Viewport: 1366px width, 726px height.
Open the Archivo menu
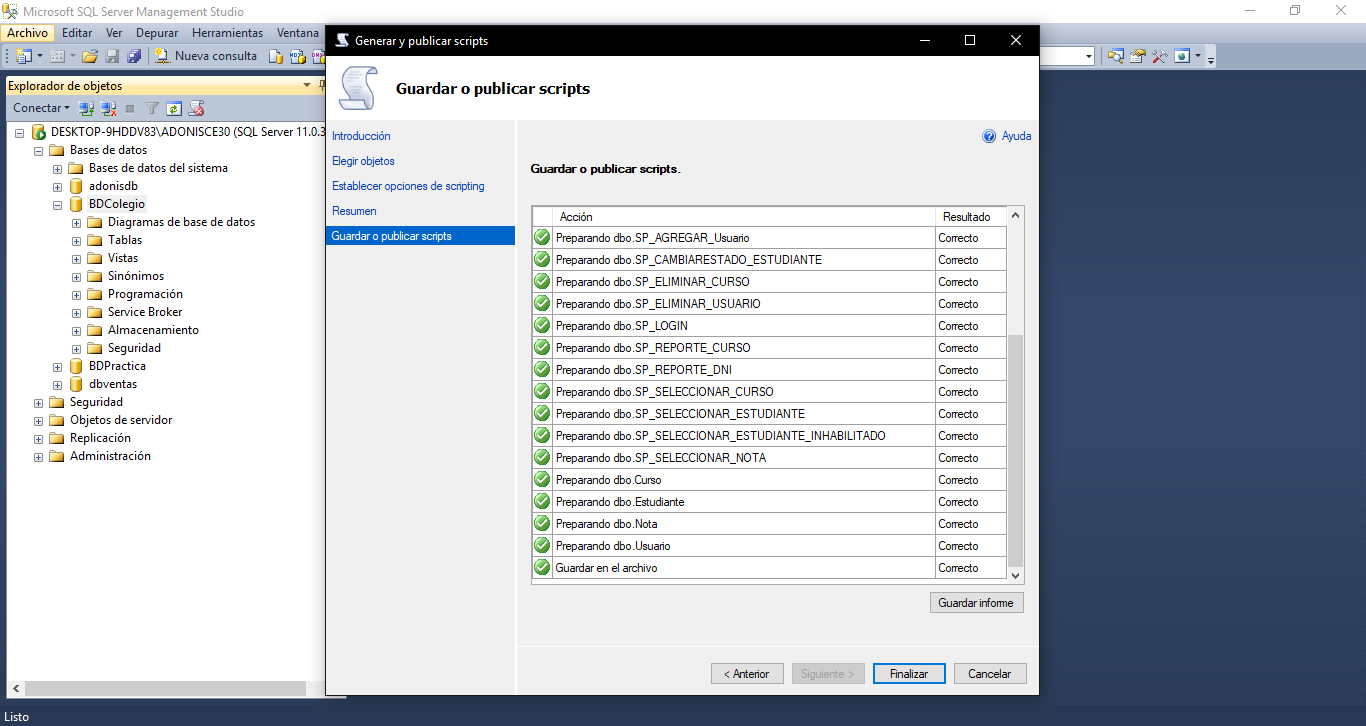(27, 32)
